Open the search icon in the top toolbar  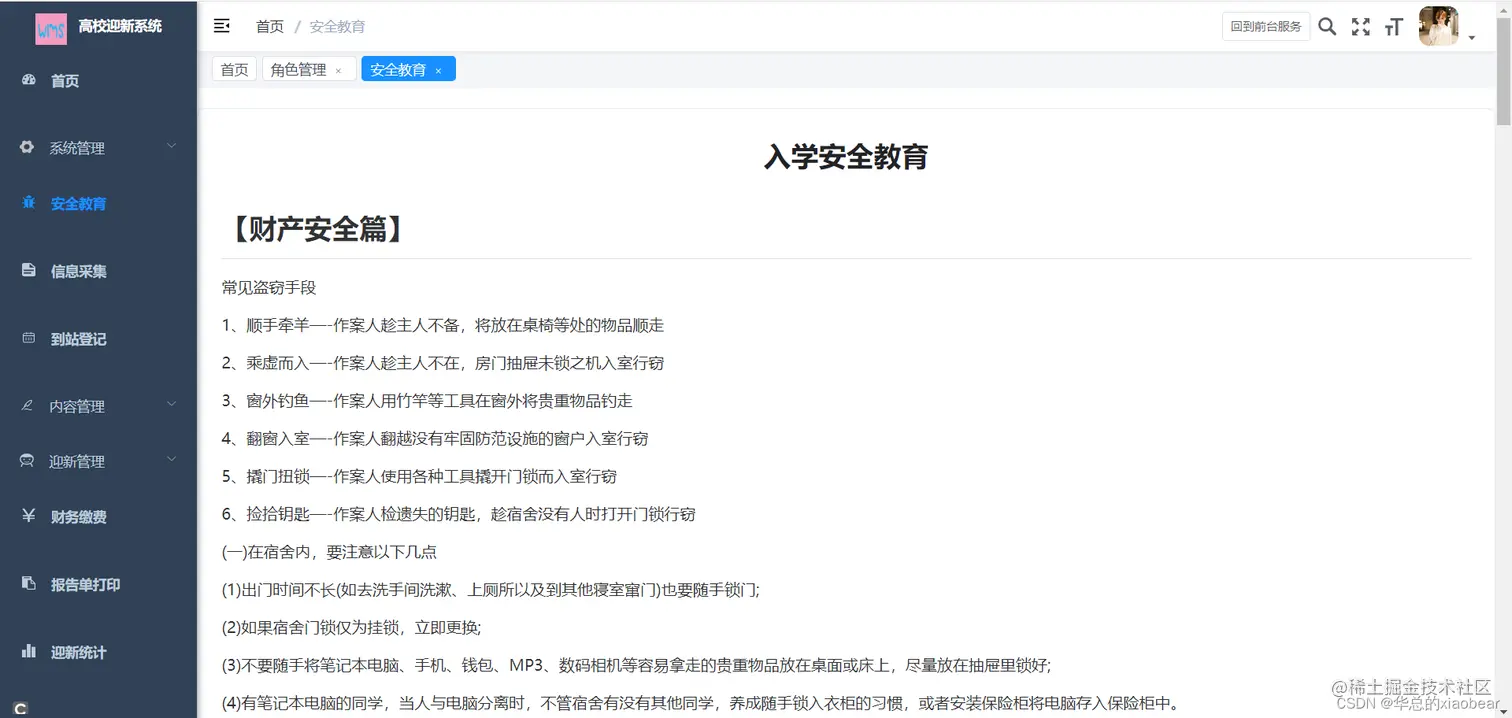1327,26
